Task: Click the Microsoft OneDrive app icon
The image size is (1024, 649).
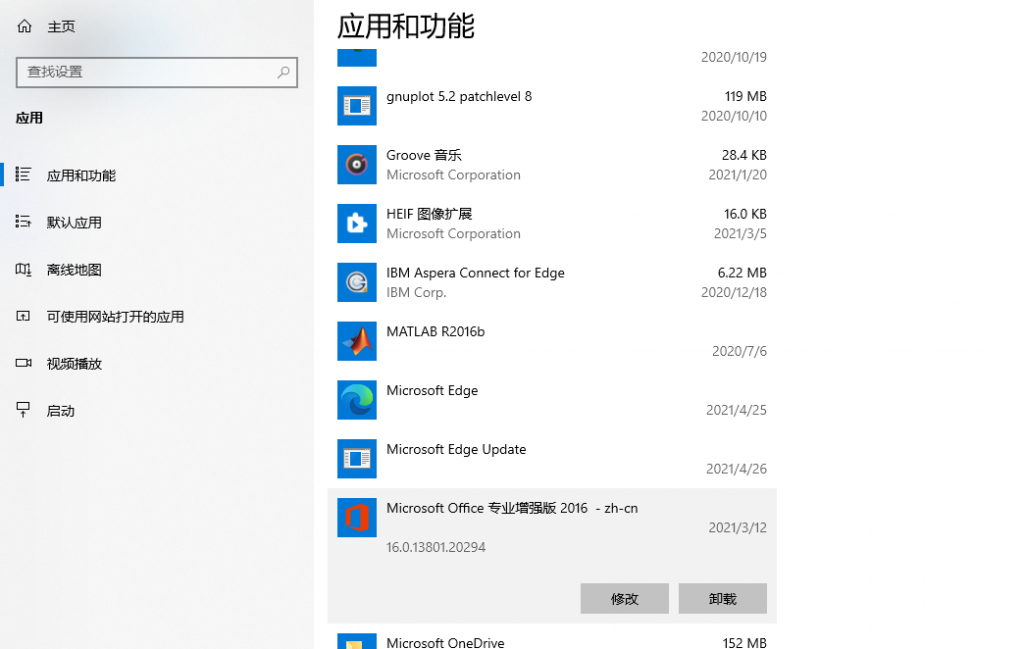Action: (357, 641)
